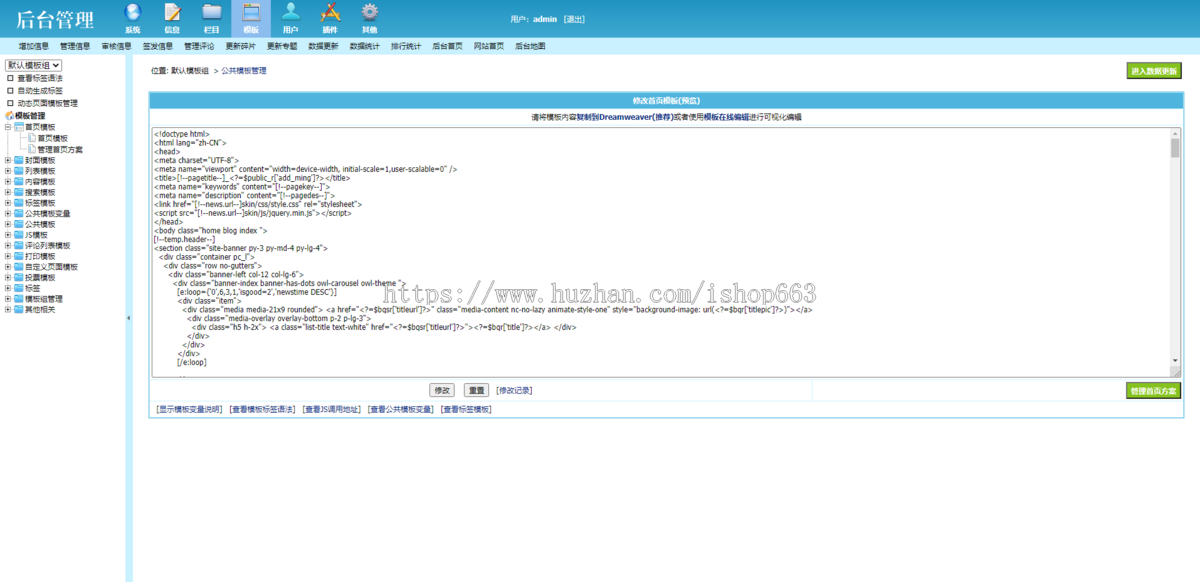Open the [修改记录] link
This screenshot has height=582, width=1200.
[514, 390]
